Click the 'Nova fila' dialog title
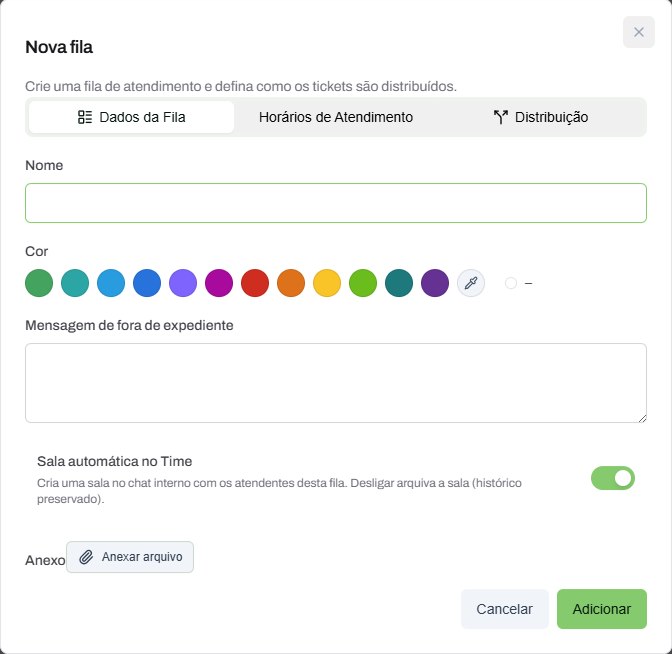The image size is (672, 654). coord(59,47)
